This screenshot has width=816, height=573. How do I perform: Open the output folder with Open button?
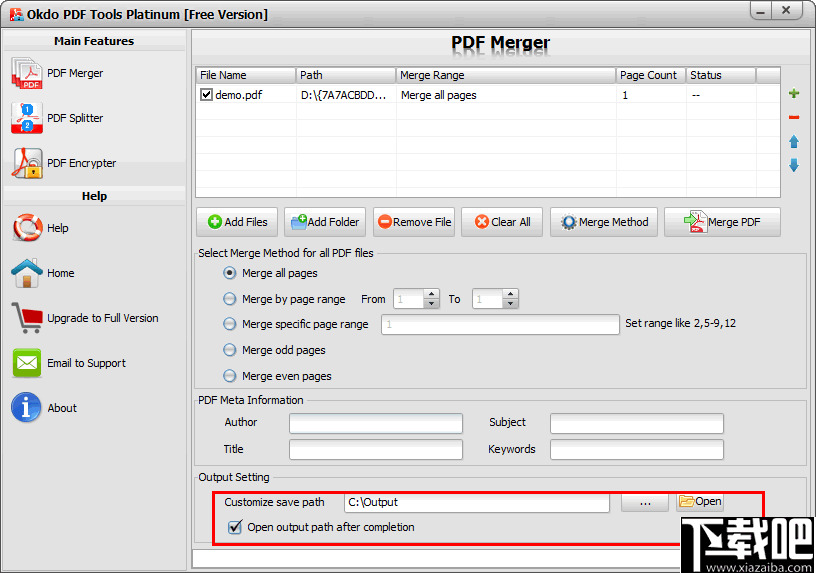[700, 502]
